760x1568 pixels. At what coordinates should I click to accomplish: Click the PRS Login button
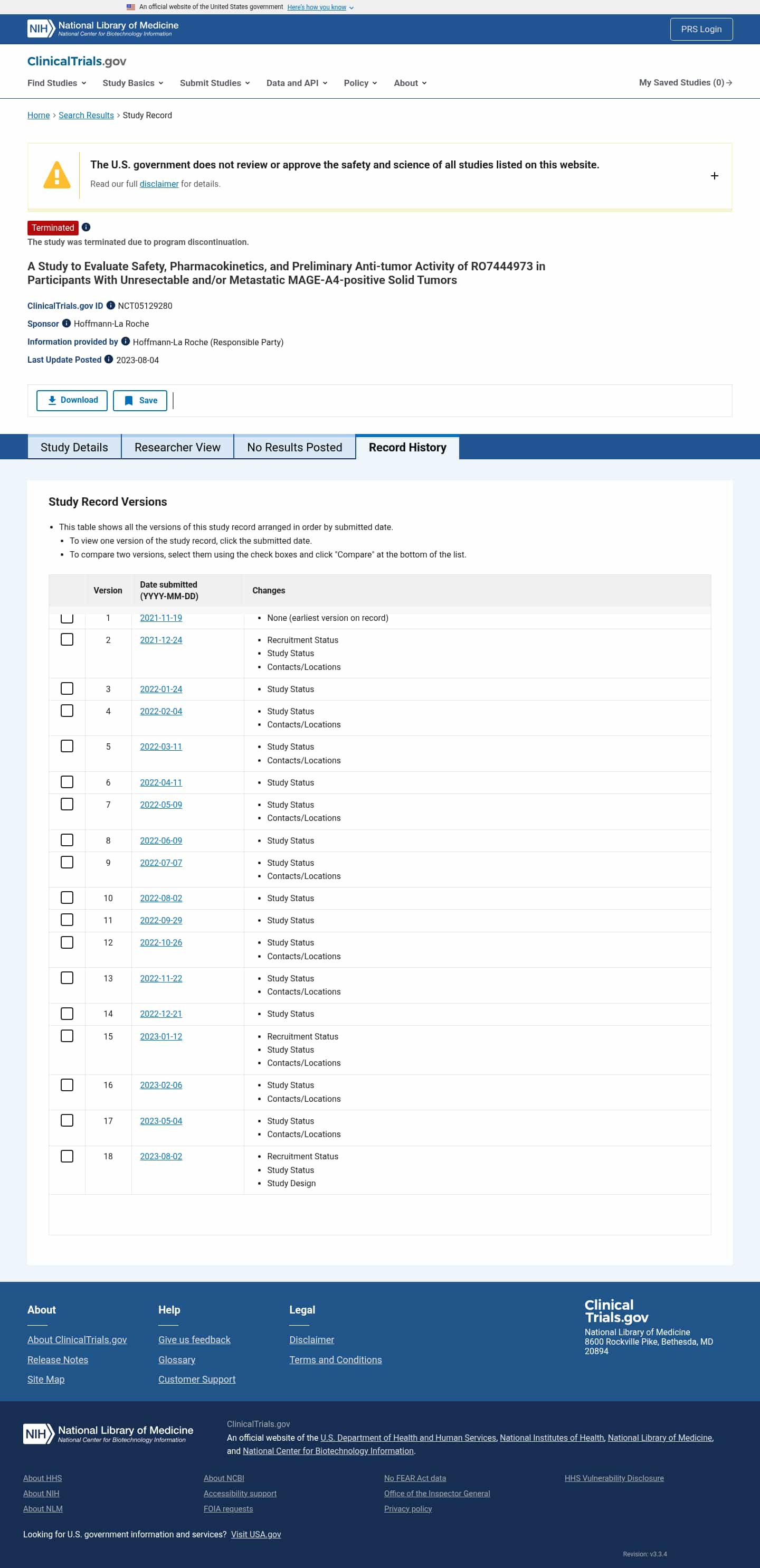point(701,29)
